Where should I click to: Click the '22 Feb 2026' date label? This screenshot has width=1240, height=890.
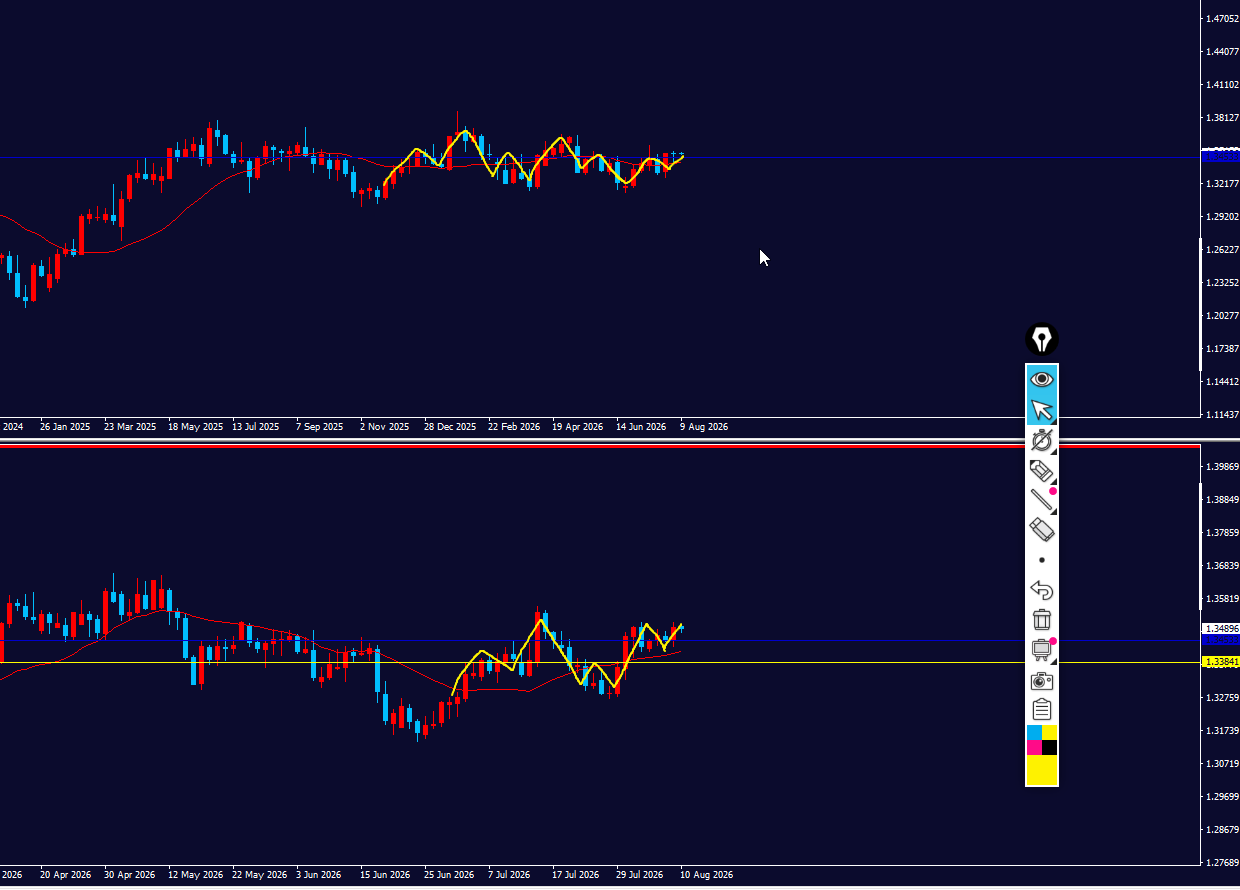click(x=514, y=427)
